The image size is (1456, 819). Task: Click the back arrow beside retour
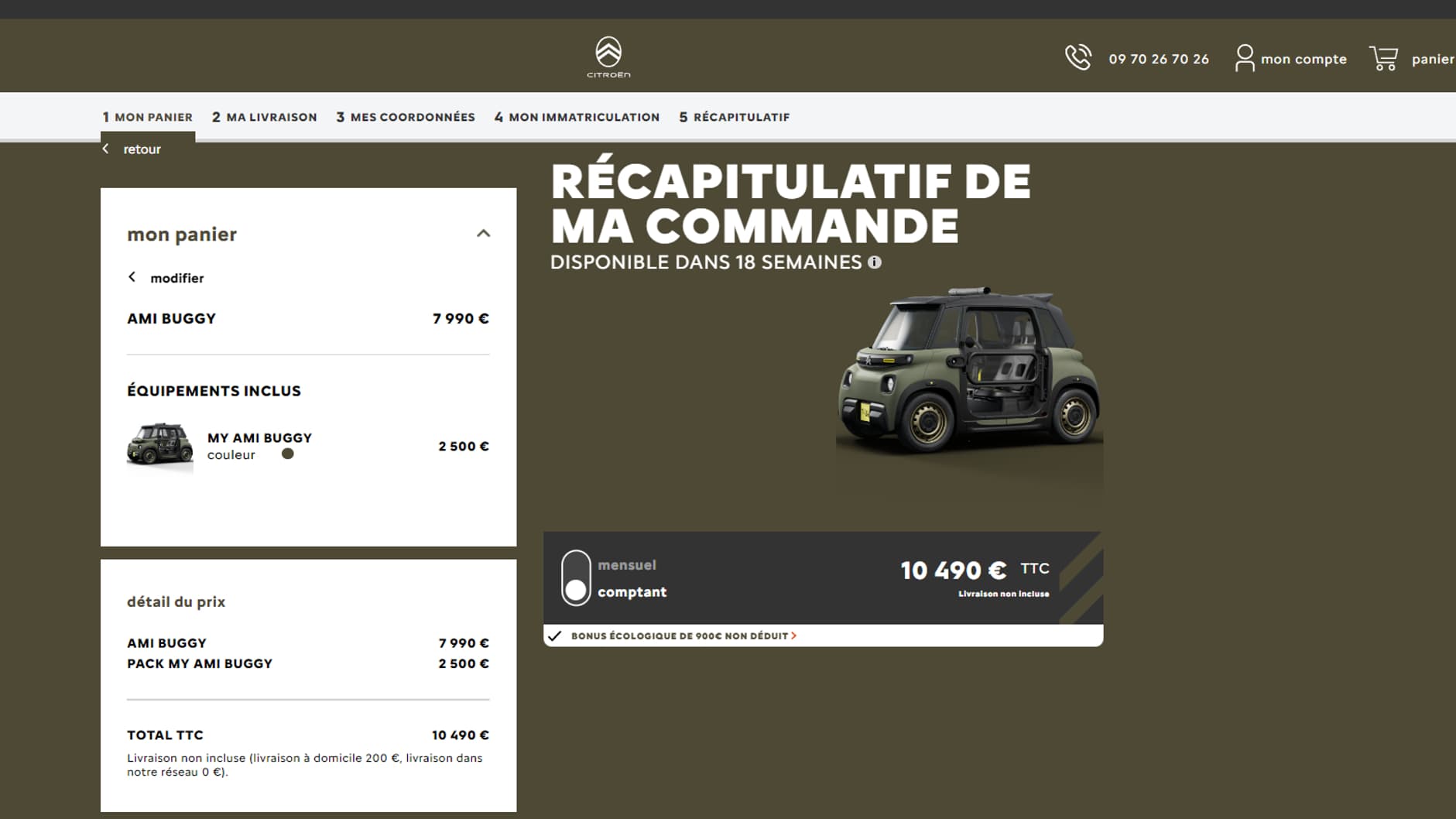pyautogui.click(x=106, y=149)
